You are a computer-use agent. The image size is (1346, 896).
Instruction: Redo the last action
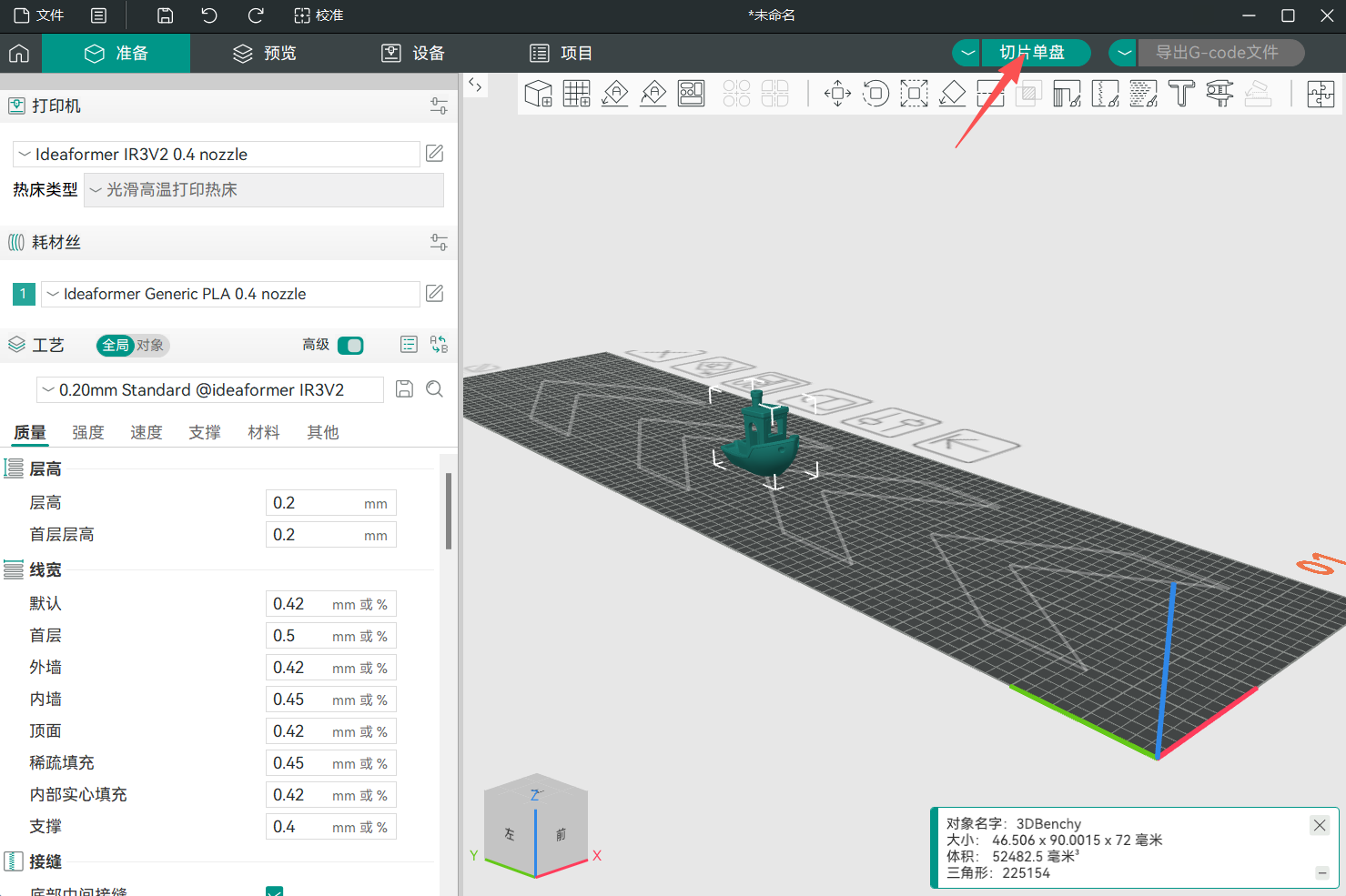point(256,15)
